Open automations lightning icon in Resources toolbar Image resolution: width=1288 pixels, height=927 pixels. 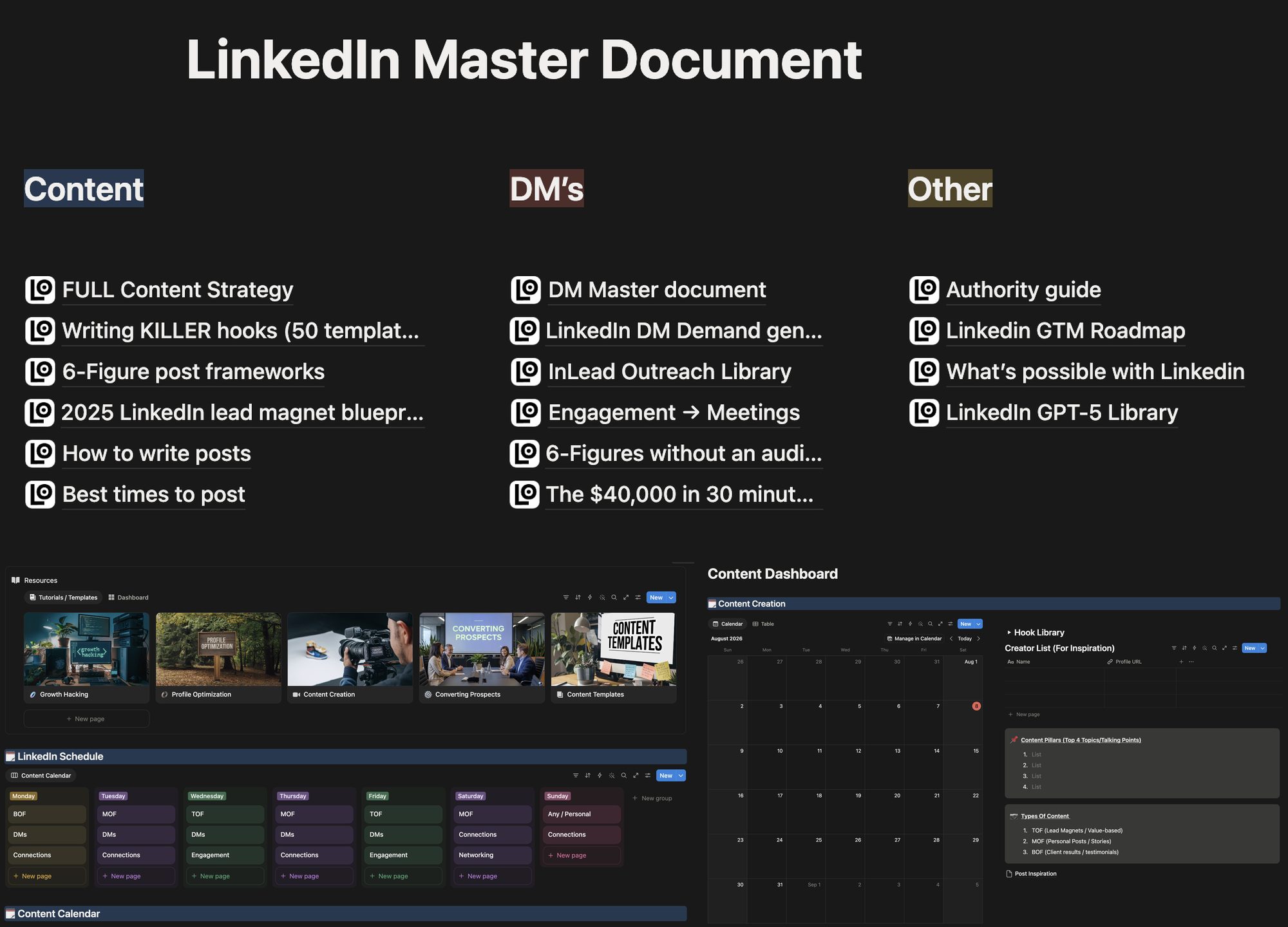click(x=590, y=597)
